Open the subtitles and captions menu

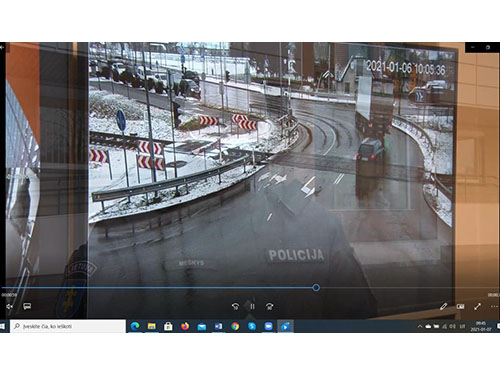click(x=27, y=306)
